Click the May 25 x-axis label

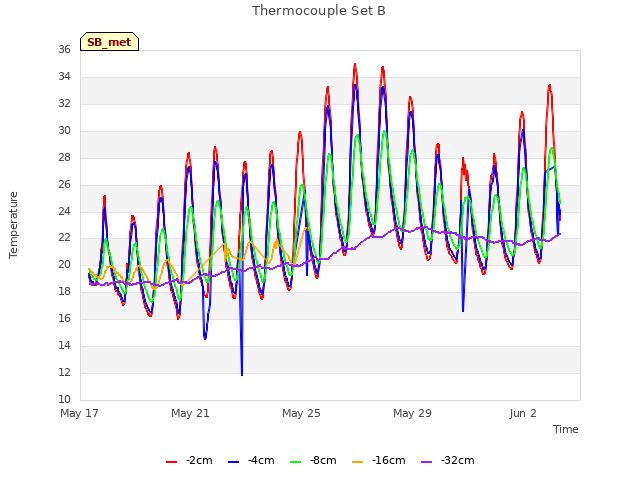point(302,413)
